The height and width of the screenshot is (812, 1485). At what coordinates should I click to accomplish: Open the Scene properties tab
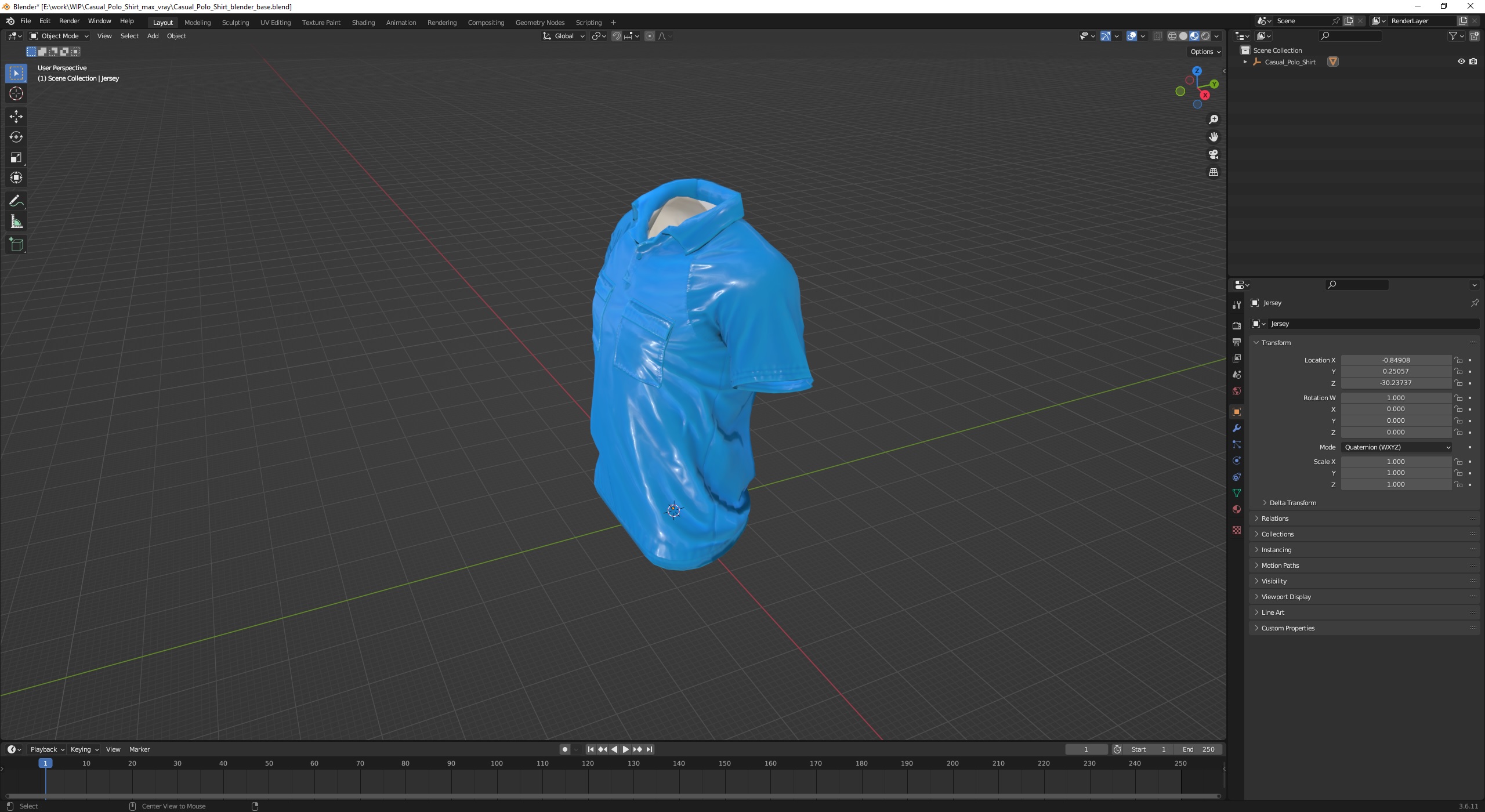click(x=1237, y=375)
